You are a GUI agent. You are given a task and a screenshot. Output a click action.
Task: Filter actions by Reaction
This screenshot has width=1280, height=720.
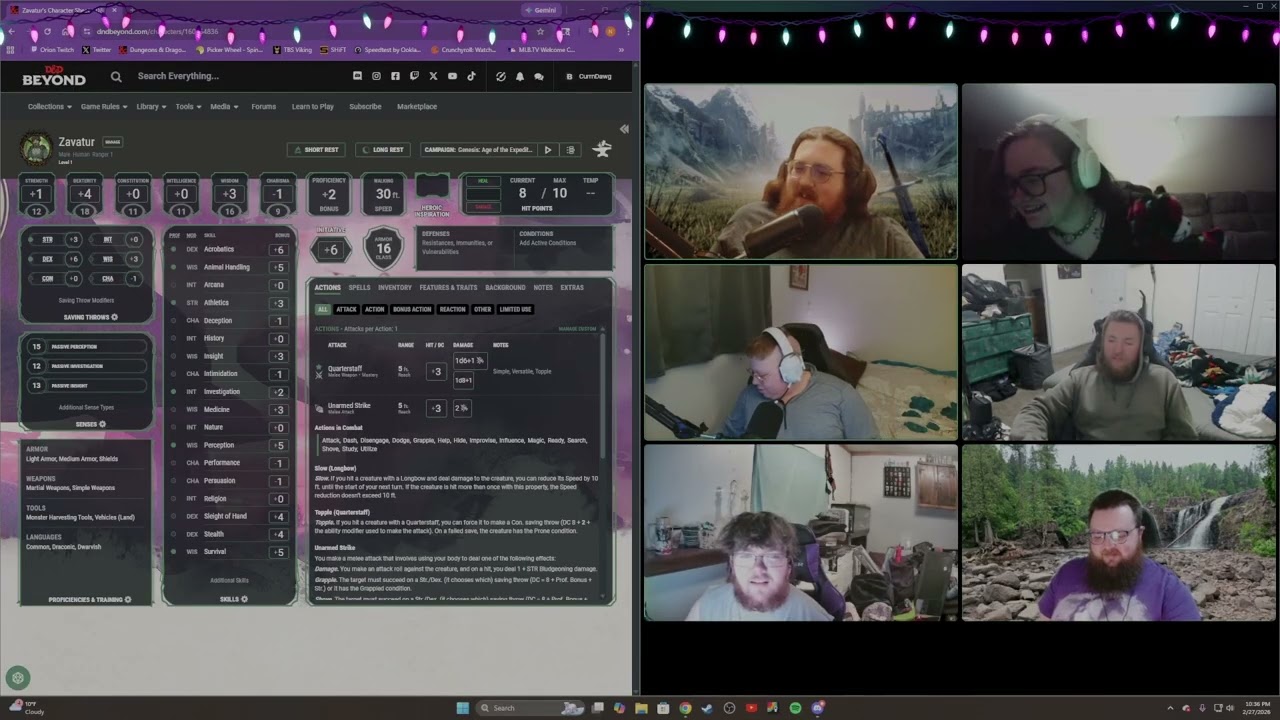[x=453, y=310]
